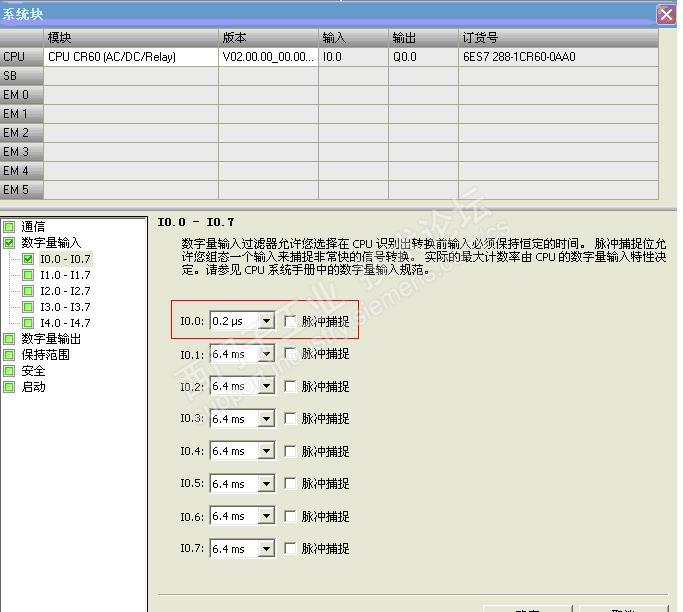Select the I4.0 - I4.7 tree item
683x612 pixels.
(x=65, y=323)
